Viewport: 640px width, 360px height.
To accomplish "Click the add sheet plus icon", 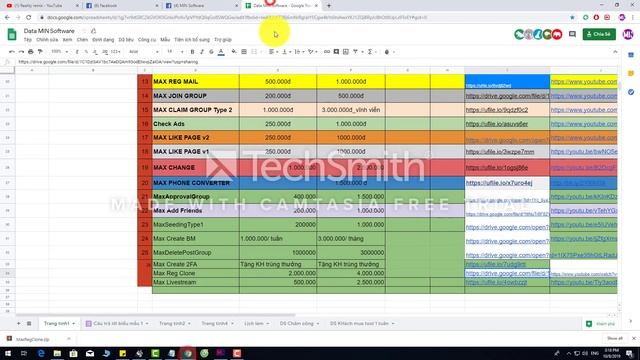I will pyautogui.click(x=18, y=323).
